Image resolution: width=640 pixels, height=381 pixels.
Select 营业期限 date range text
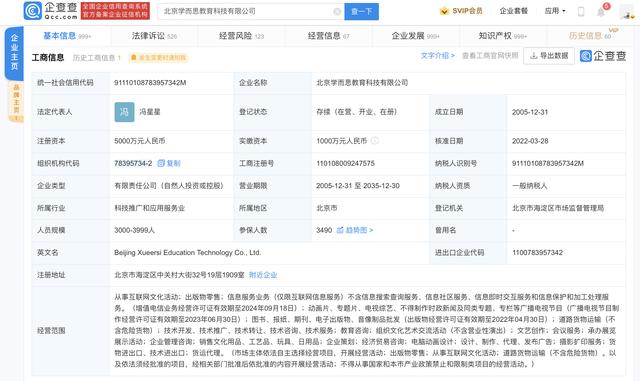[358, 186]
